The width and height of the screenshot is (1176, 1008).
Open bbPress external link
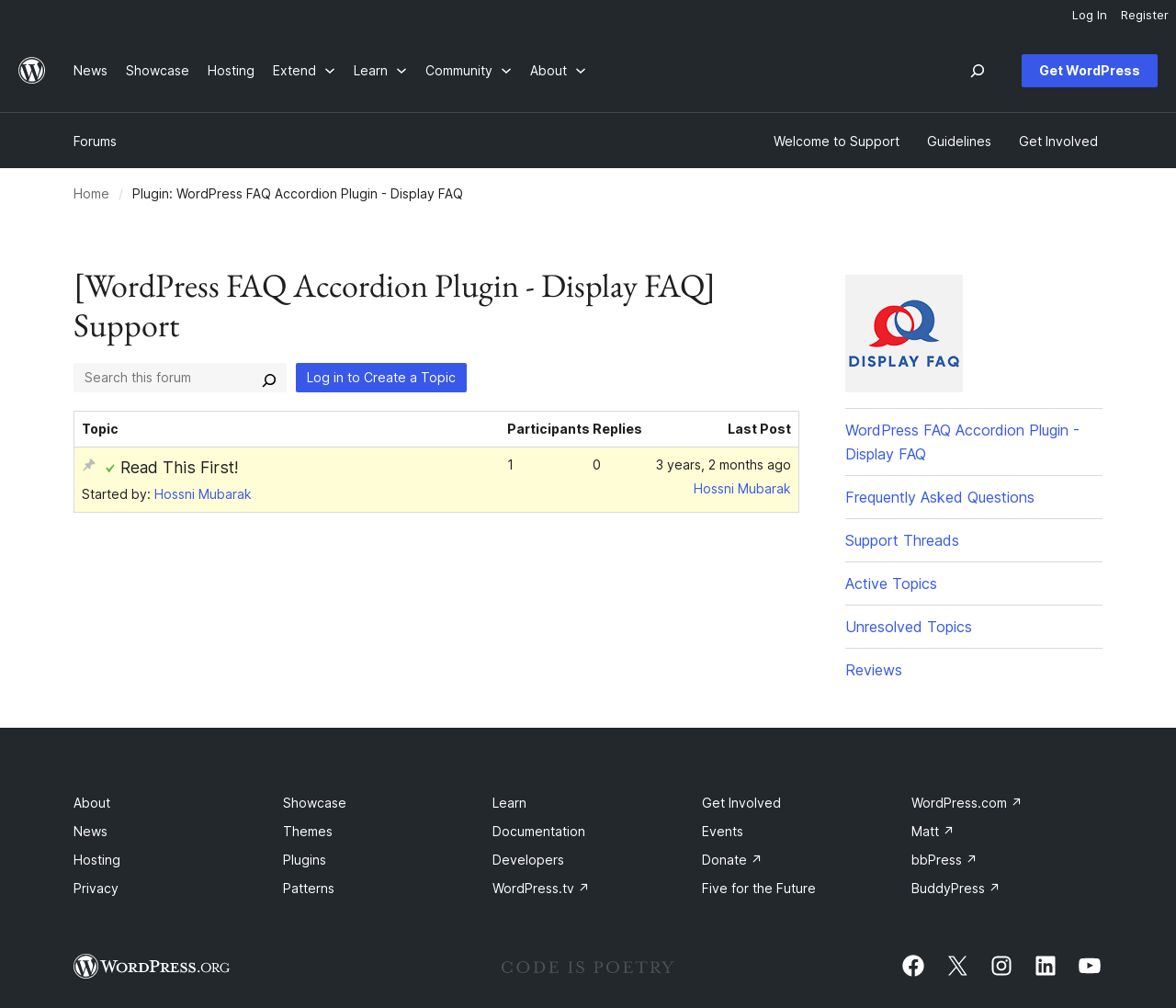[x=944, y=860]
